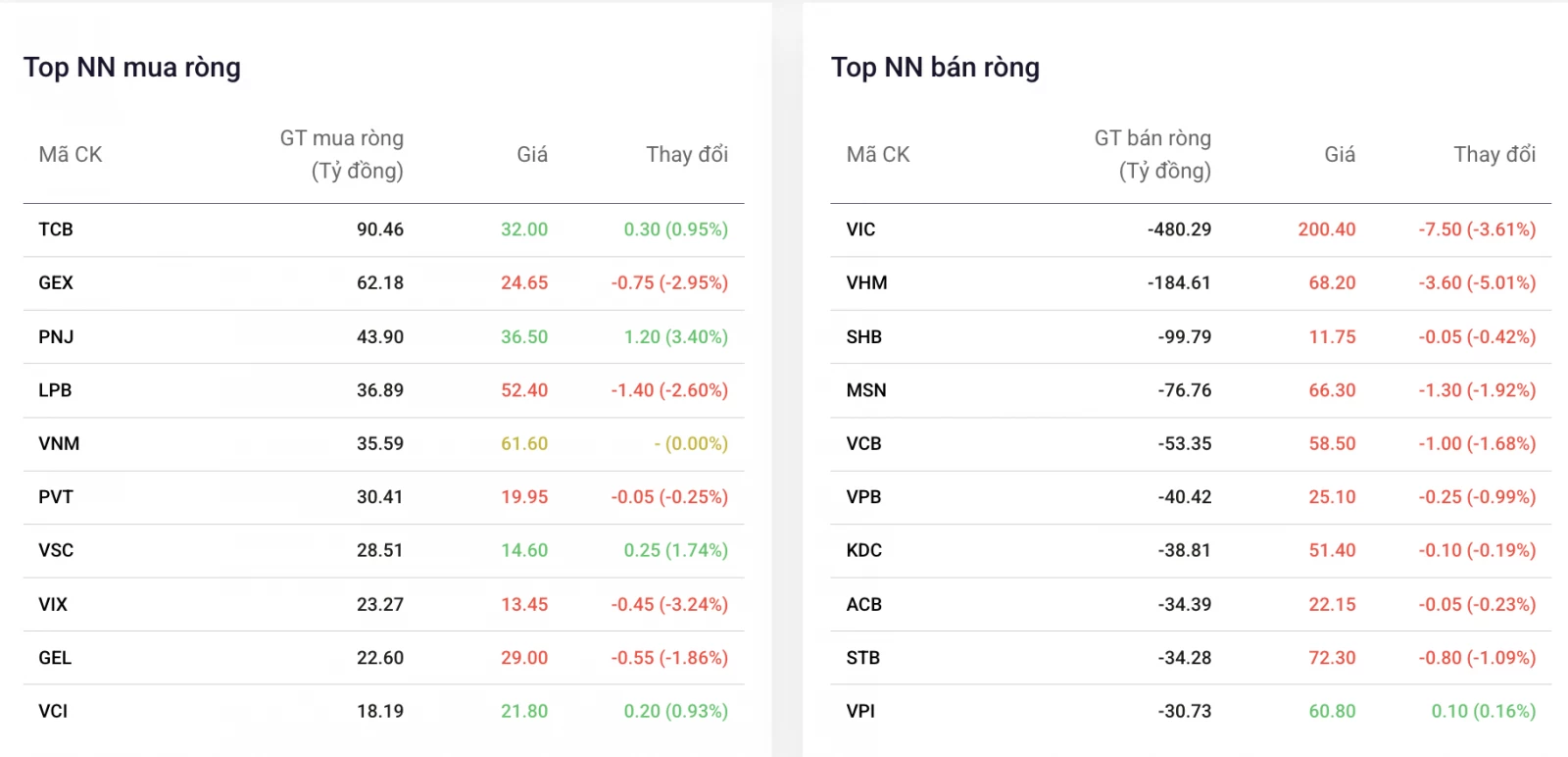Click the VPB stock code
The width and height of the screenshot is (1568, 757).
(x=863, y=497)
